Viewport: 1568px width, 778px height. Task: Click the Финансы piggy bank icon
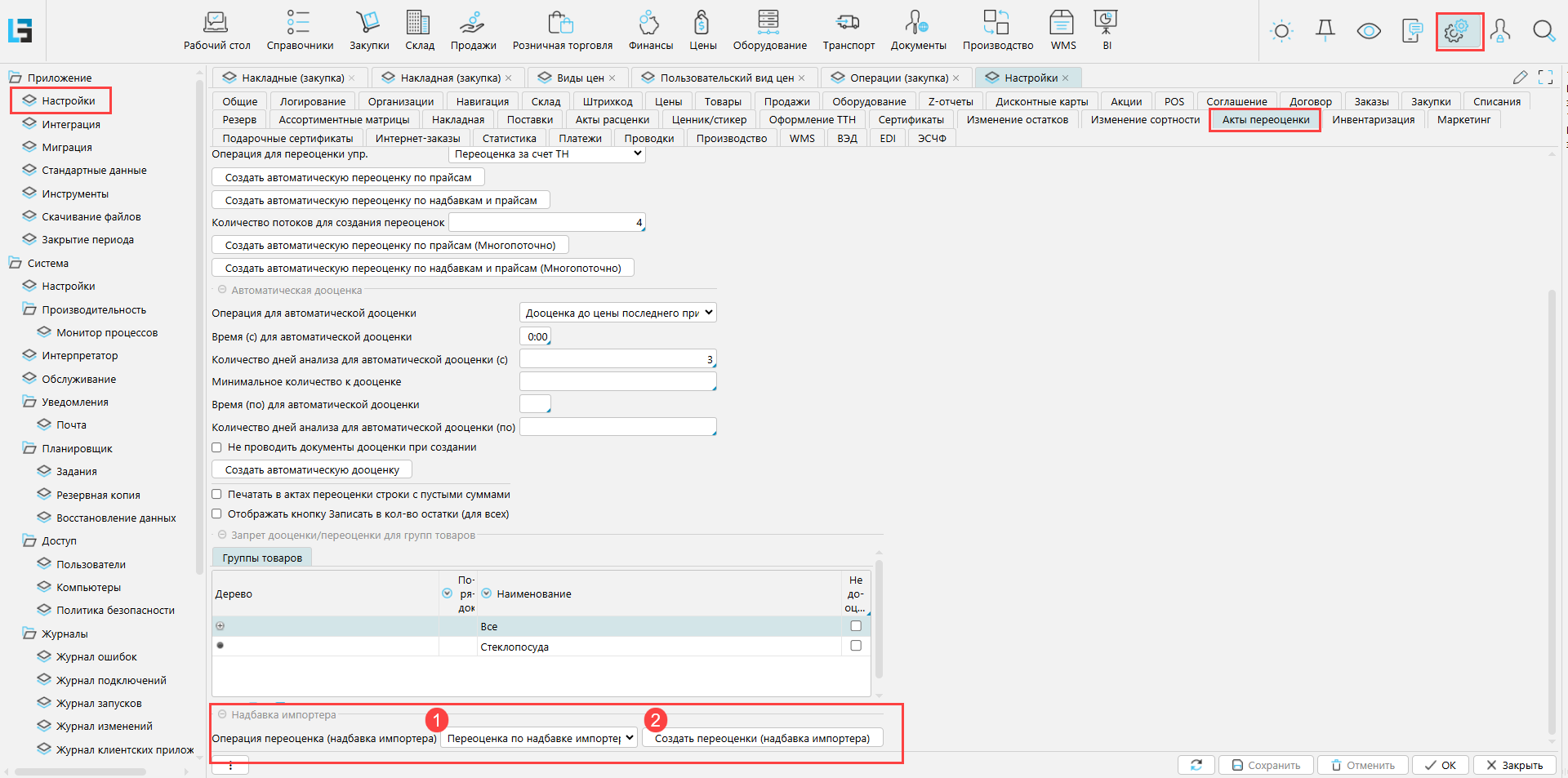tap(650, 23)
